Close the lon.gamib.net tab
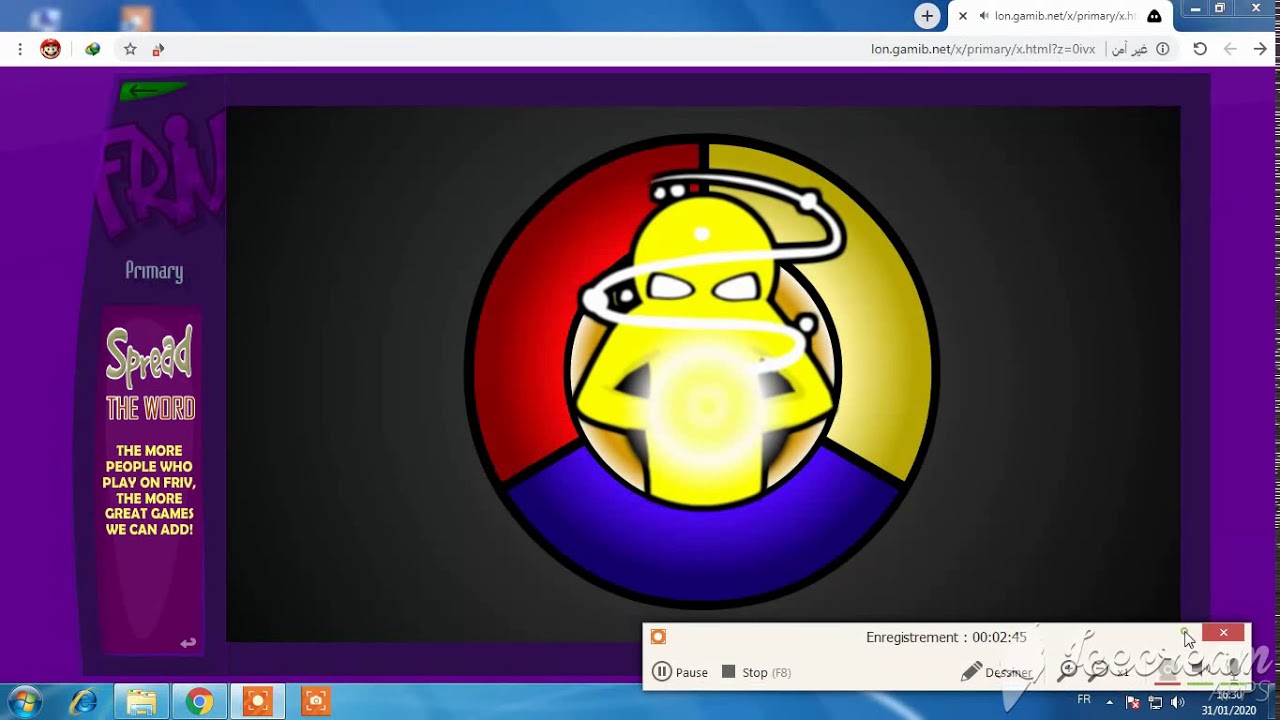 [963, 16]
